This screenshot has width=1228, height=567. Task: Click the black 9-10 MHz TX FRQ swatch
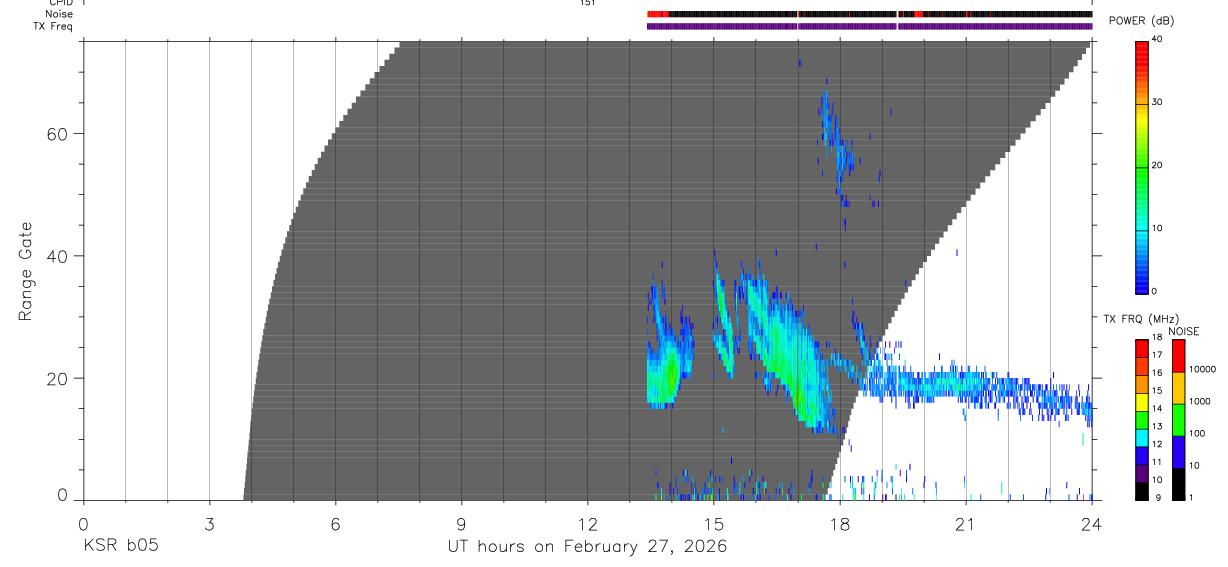pyautogui.click(x=1141, y=491)
